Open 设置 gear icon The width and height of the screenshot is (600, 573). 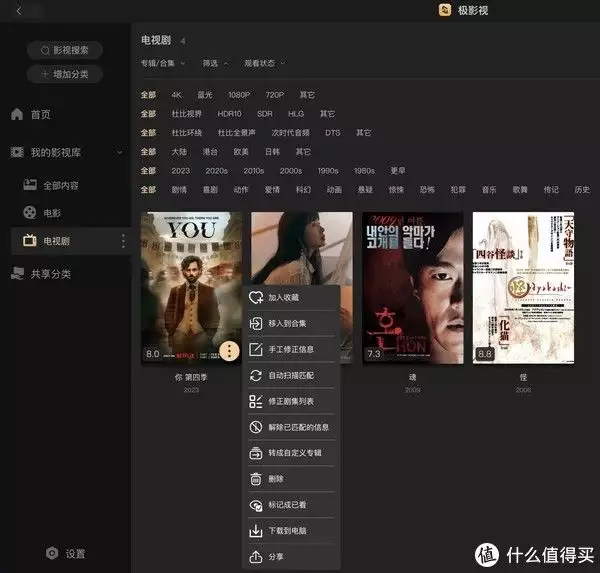pyautogui.click(x=52, y=553)
